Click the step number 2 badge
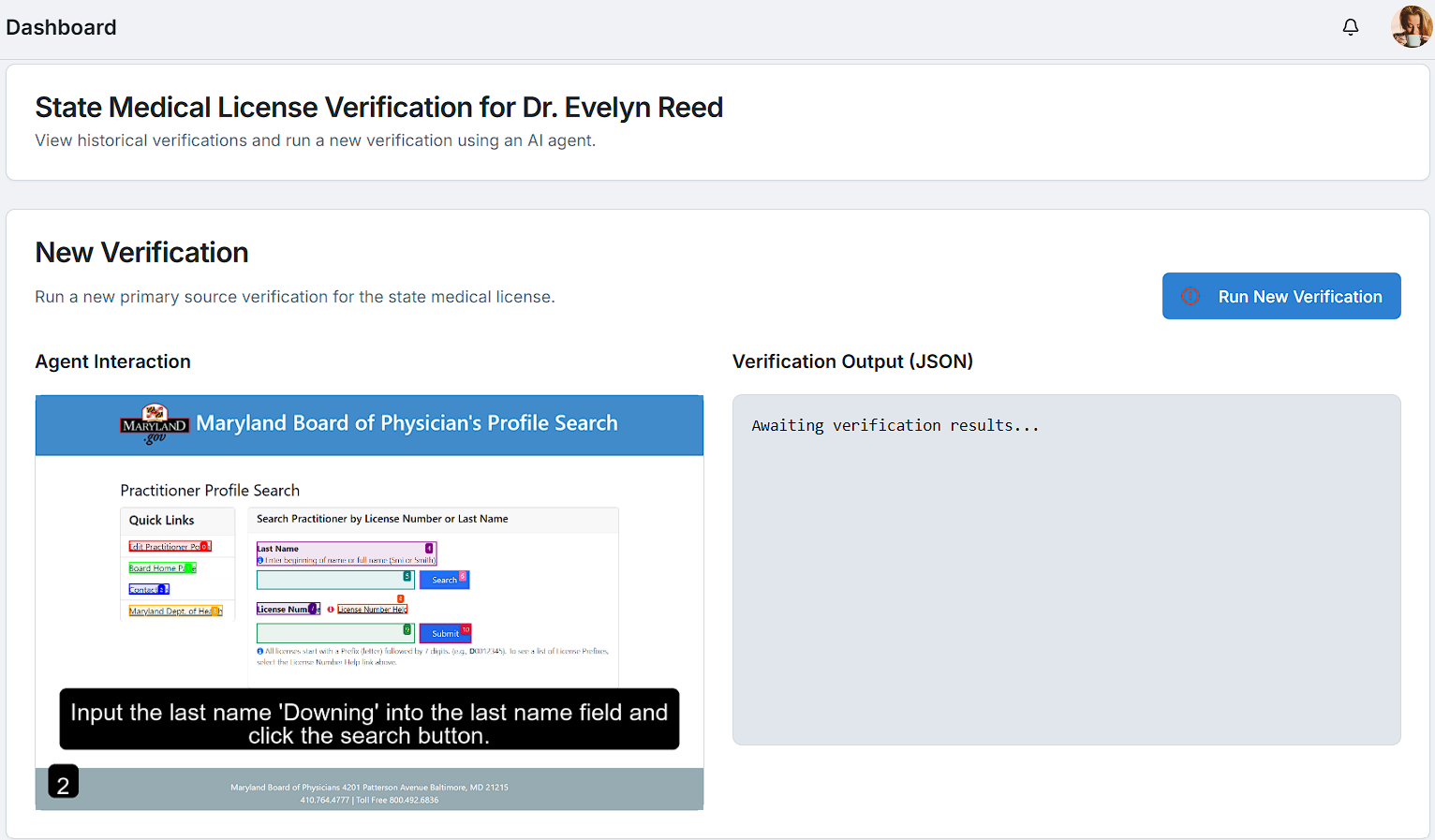 (x=64, y=783)
